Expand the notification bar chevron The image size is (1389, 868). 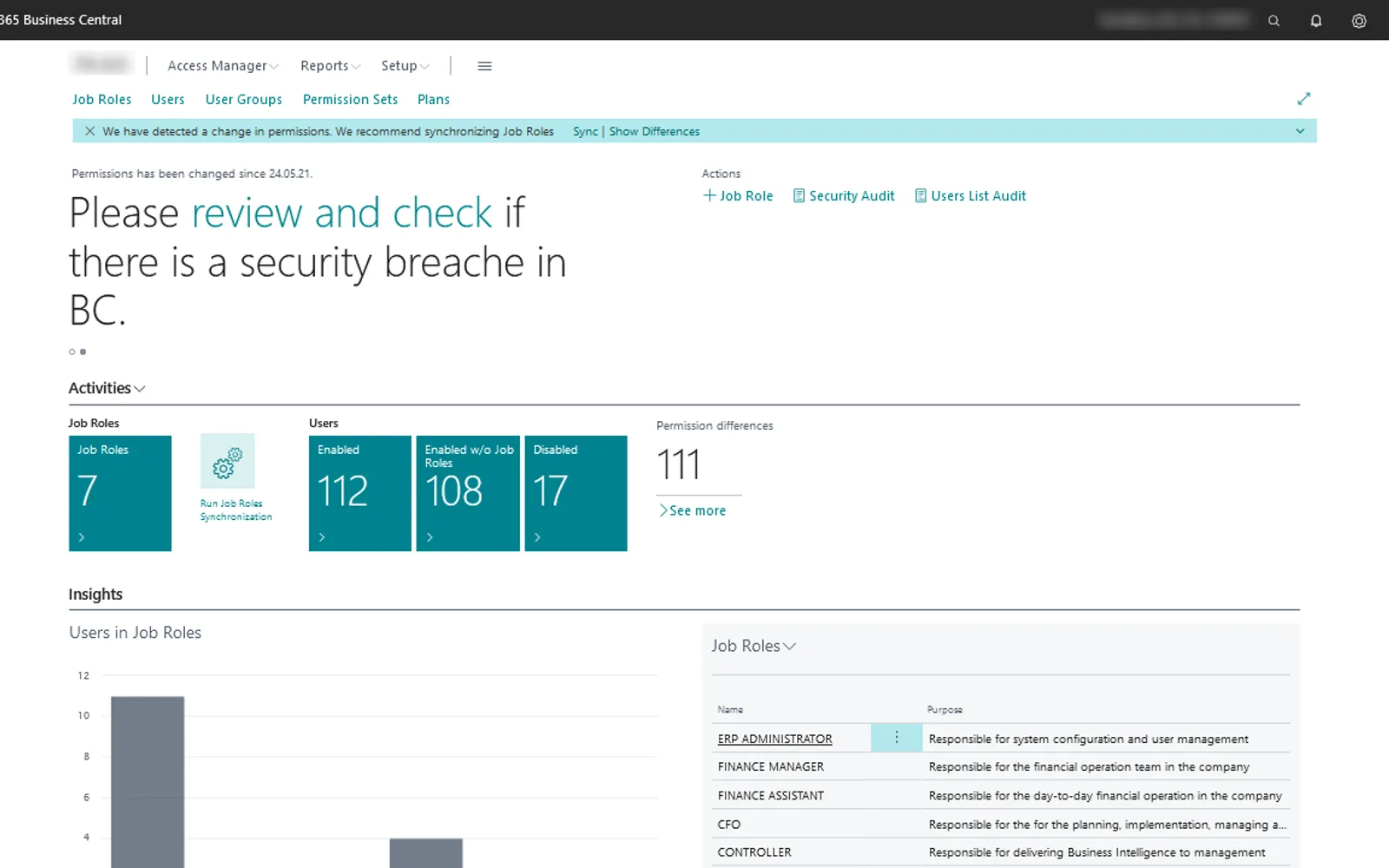click(x=1300, y=131)
